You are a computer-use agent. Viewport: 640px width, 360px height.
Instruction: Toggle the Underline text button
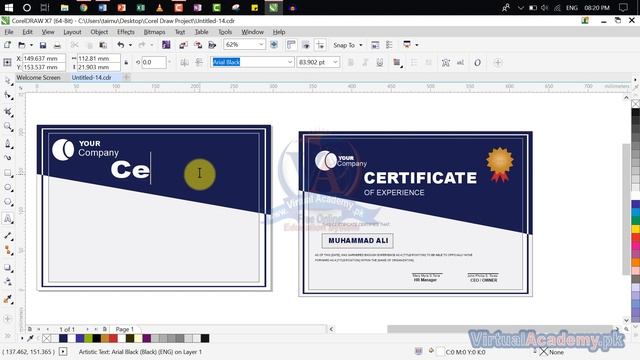pos(380,62)
